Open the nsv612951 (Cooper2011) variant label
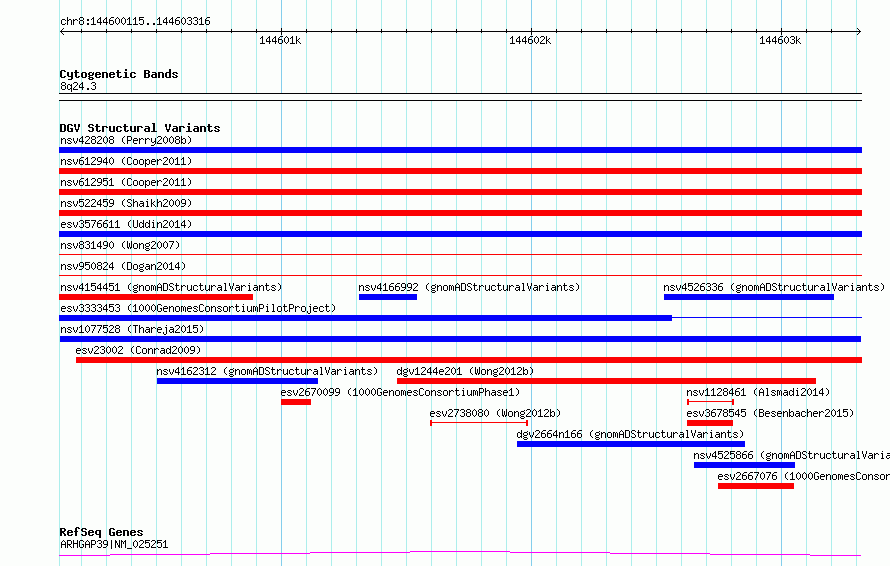This screenshot has height=566, width=890. tap(126, 182)
